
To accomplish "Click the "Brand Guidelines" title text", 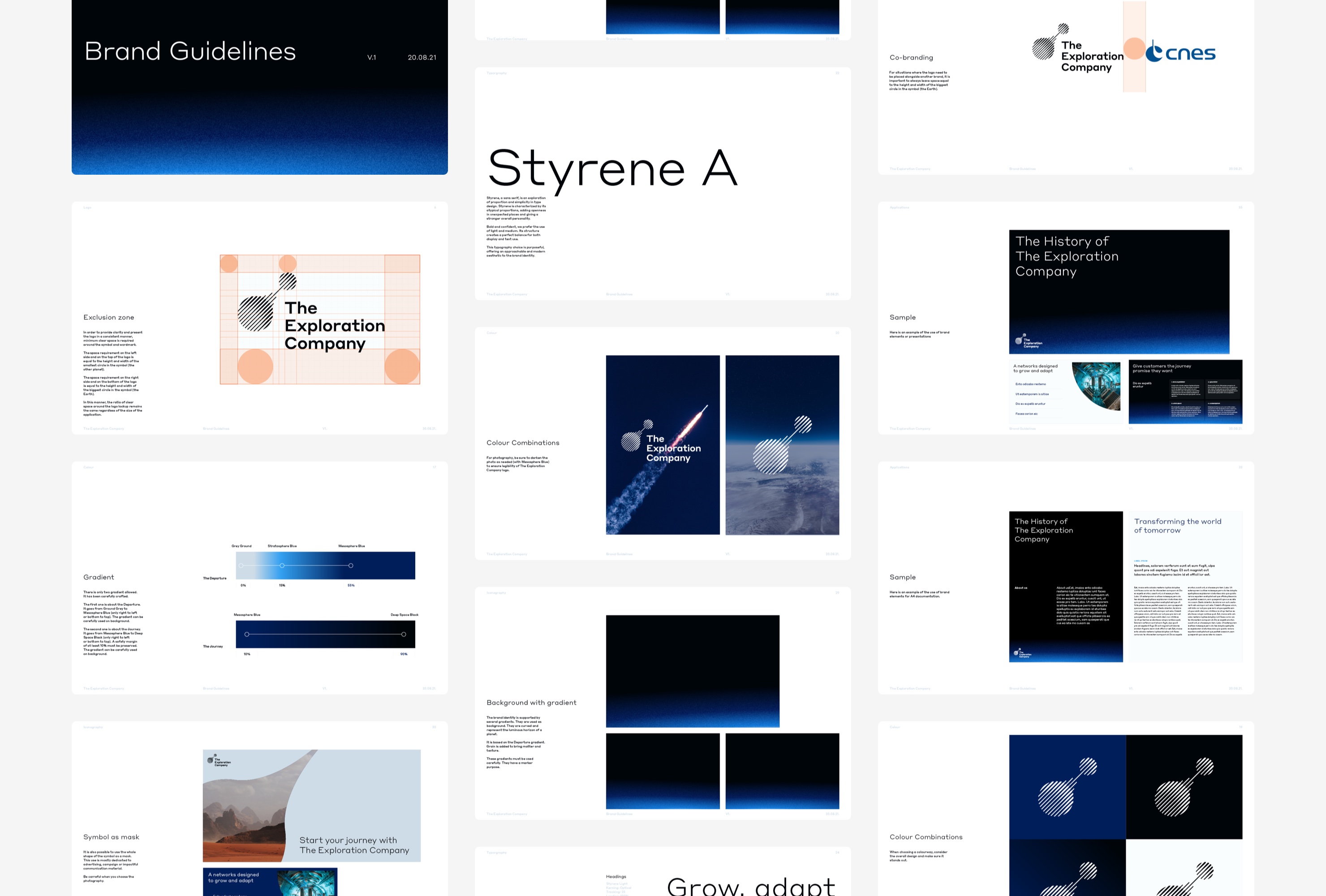I will [x=190, y=52].
